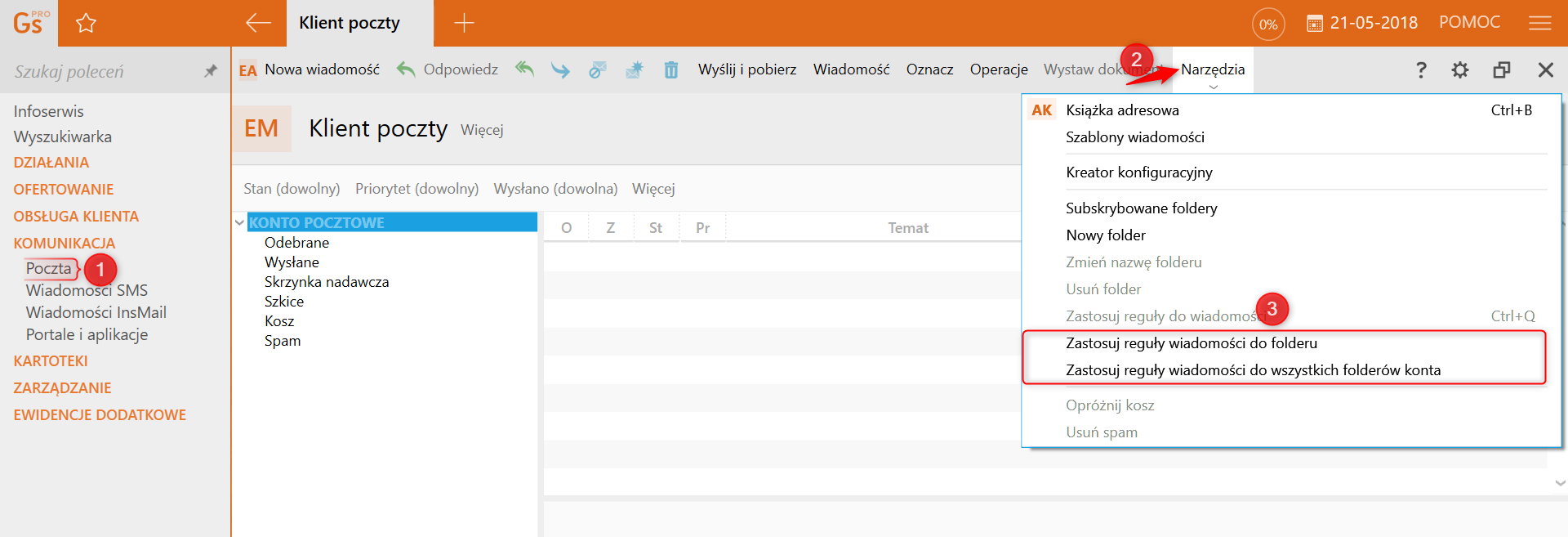
Task: Open Wyszukiwarka in sidebar
Action: coord(62,136)
